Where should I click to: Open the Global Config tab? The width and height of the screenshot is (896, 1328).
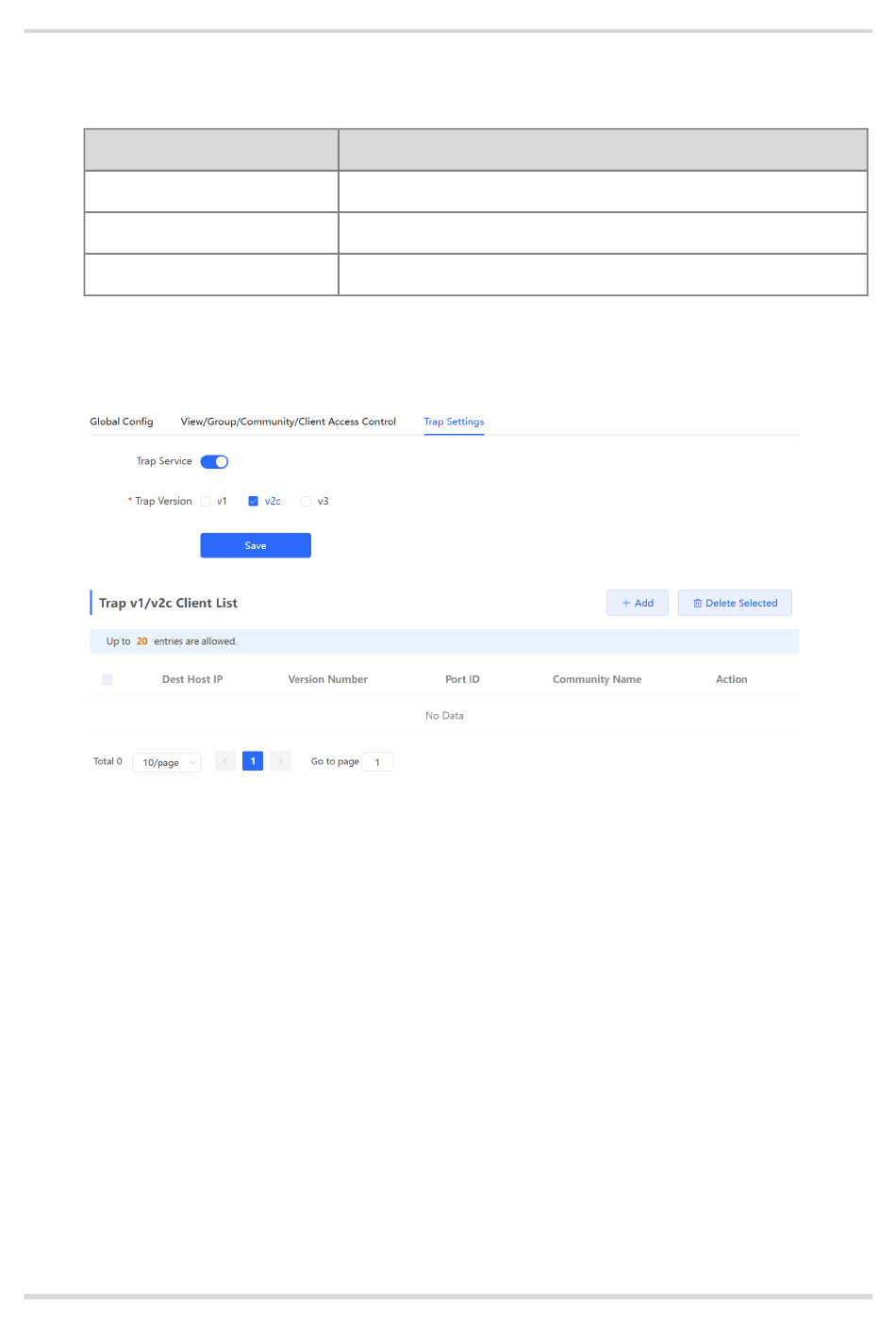pos(122,422)
